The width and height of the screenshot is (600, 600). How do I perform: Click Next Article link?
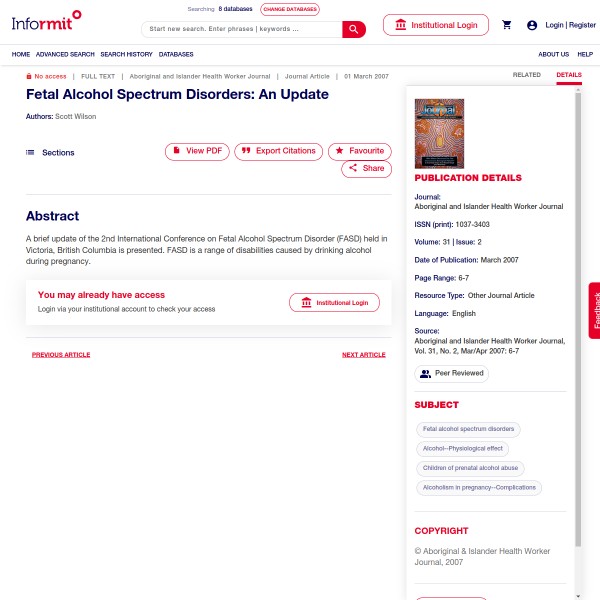pyautogui.click(x=364, y=355)
